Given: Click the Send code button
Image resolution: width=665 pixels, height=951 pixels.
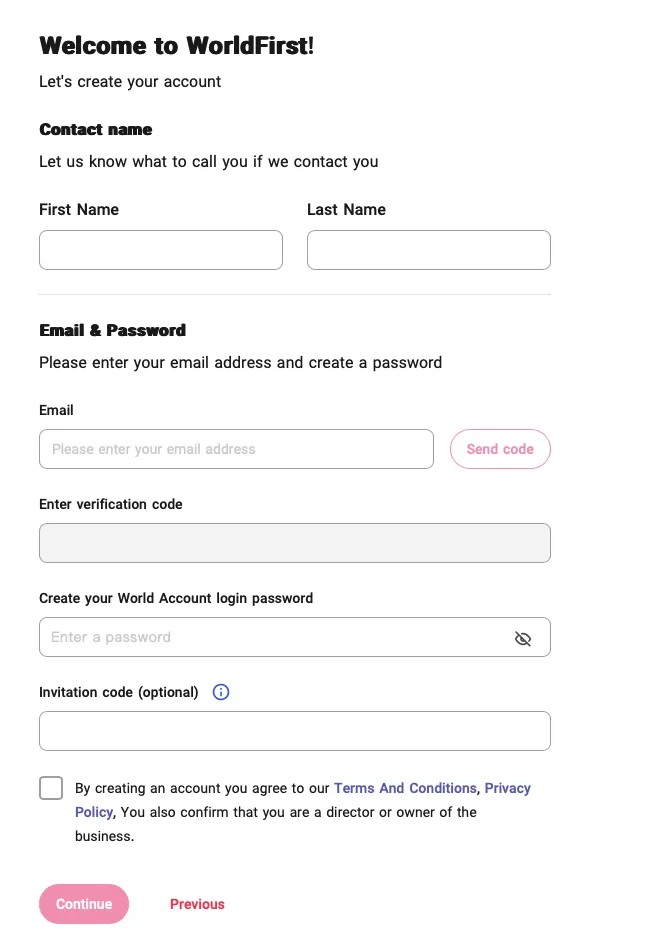Looking at the screenshot, I should coord(500,449).
